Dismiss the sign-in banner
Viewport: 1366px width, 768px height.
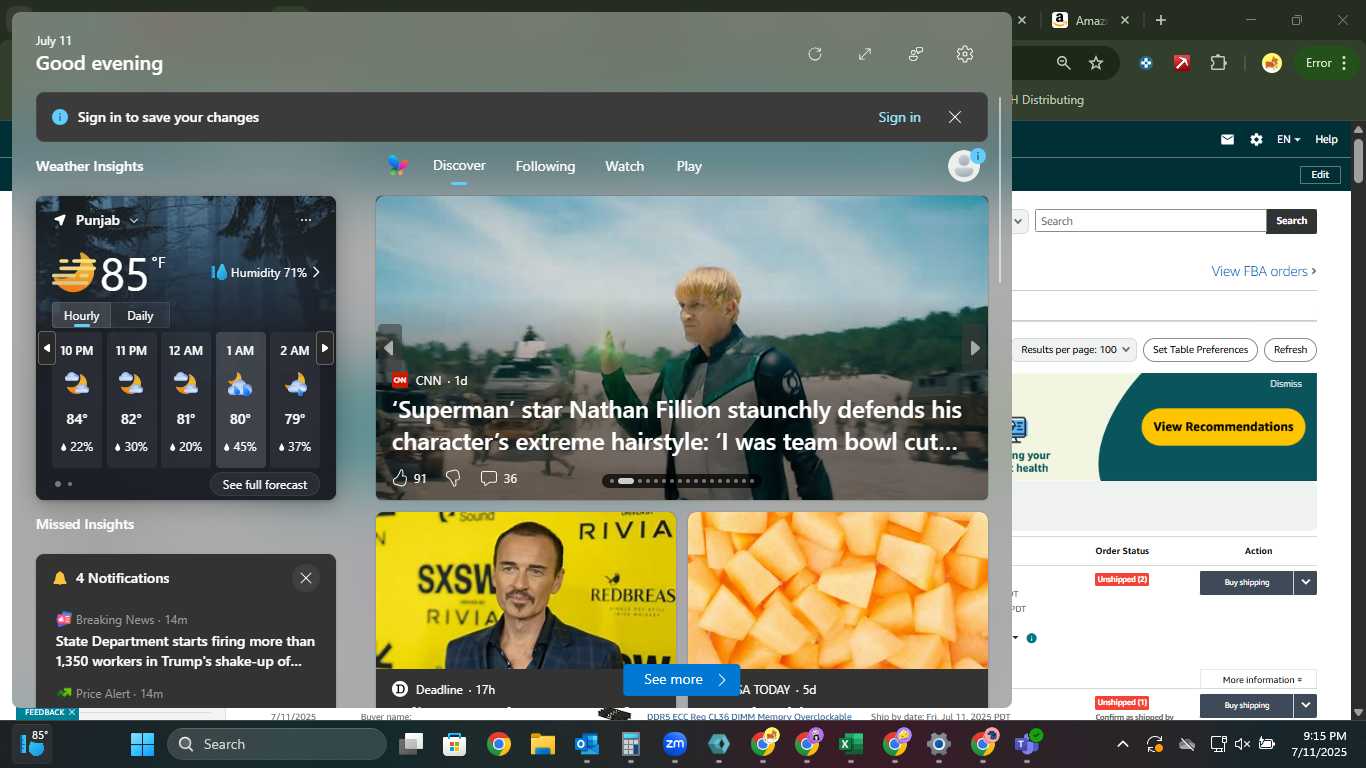coord(955,117)
